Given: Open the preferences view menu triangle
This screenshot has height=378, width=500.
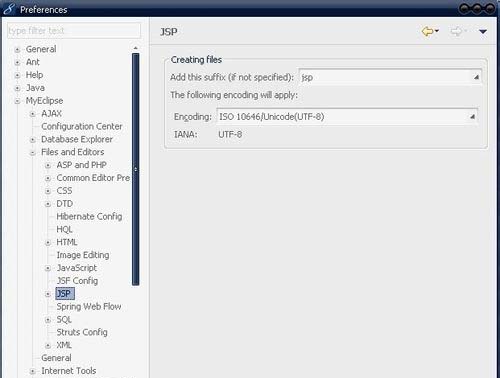Looking at the screenshot, I should [483, 32].
